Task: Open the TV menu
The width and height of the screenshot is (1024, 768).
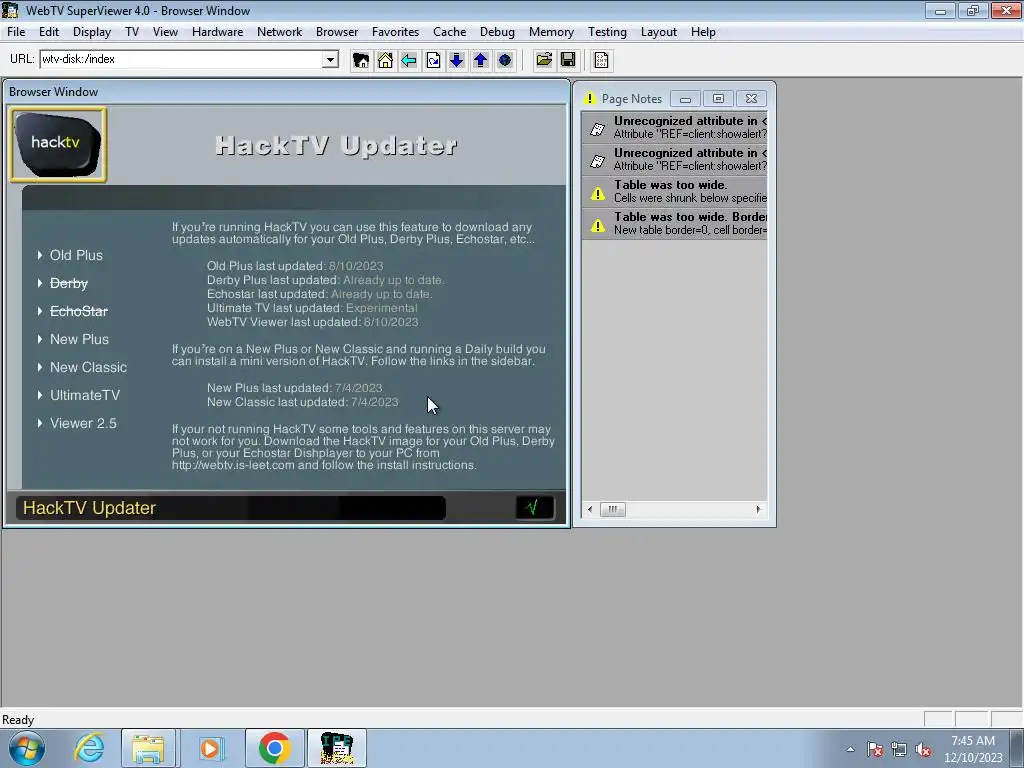Action: coord(132,32)
